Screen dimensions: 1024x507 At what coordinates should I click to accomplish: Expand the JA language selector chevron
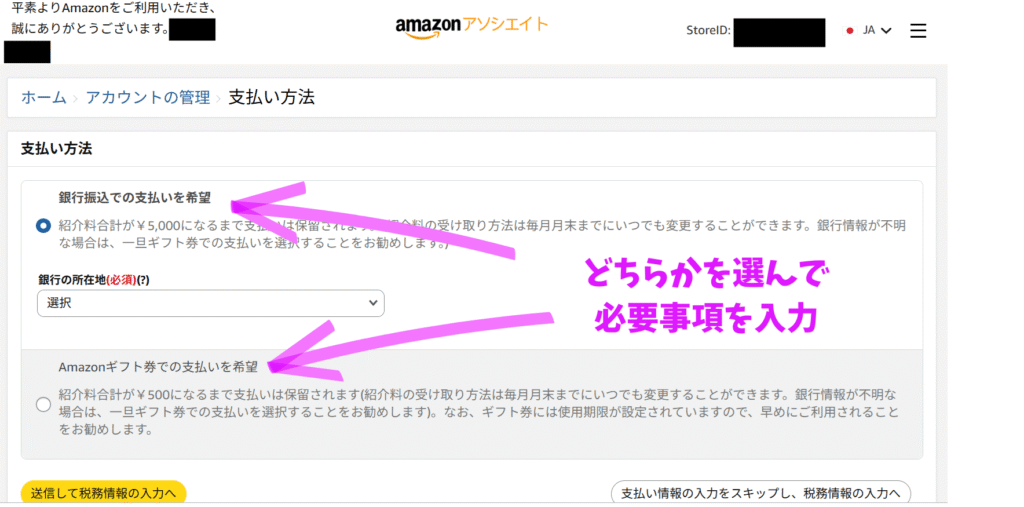click(886, 31)
